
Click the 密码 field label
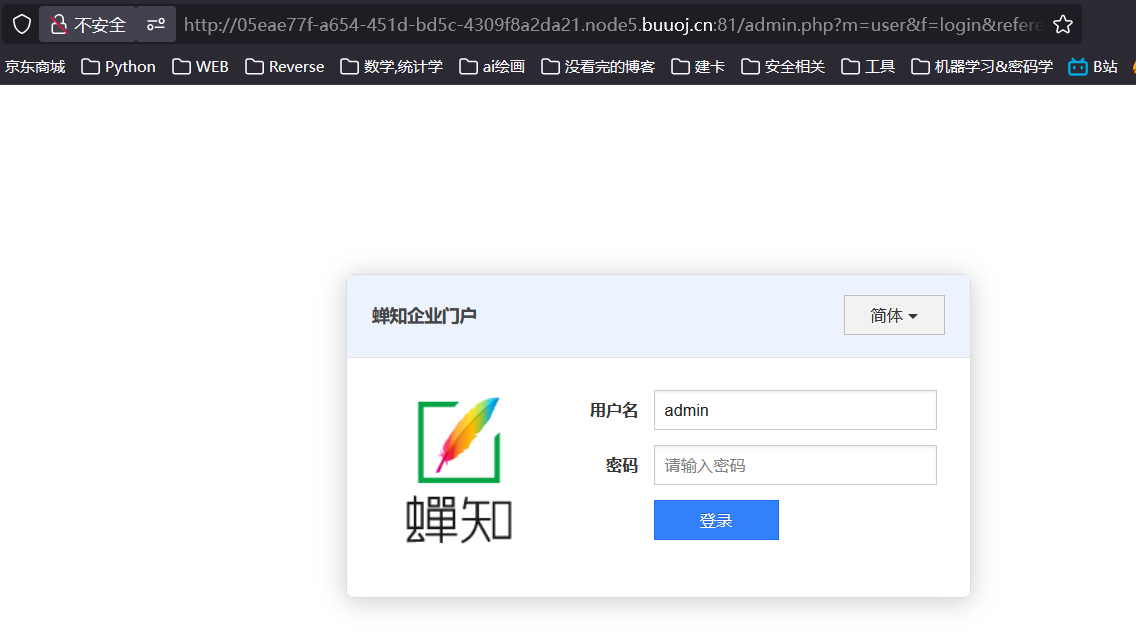point(622,465)
